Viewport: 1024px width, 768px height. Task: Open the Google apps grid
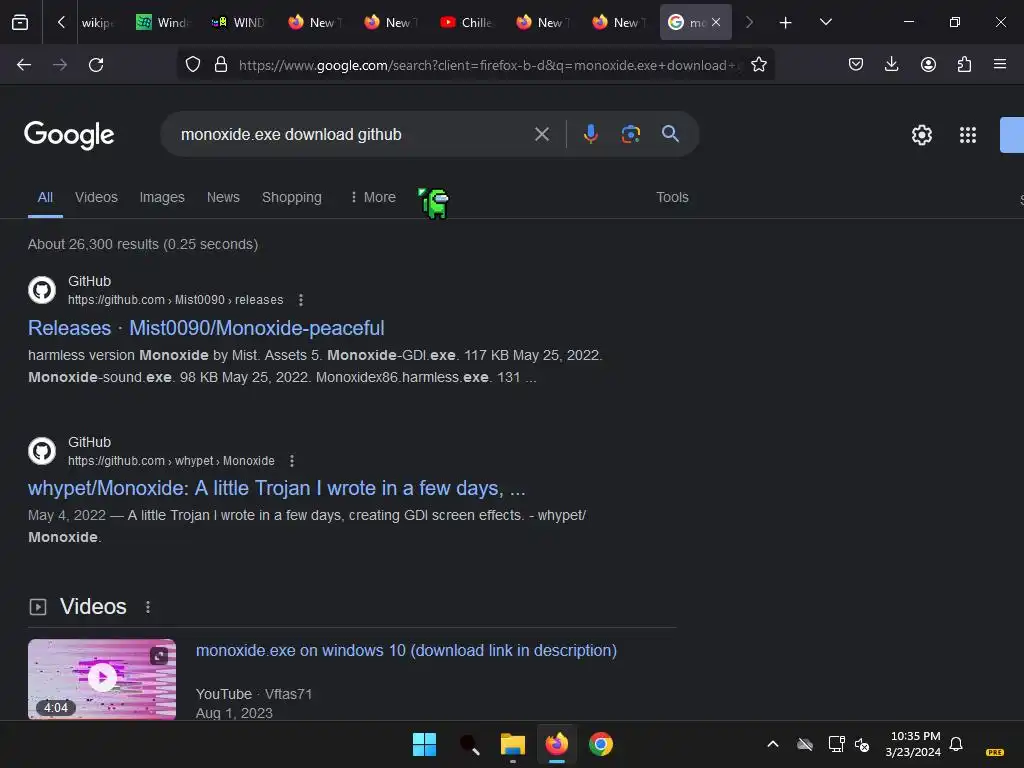(x=968, y=135)
